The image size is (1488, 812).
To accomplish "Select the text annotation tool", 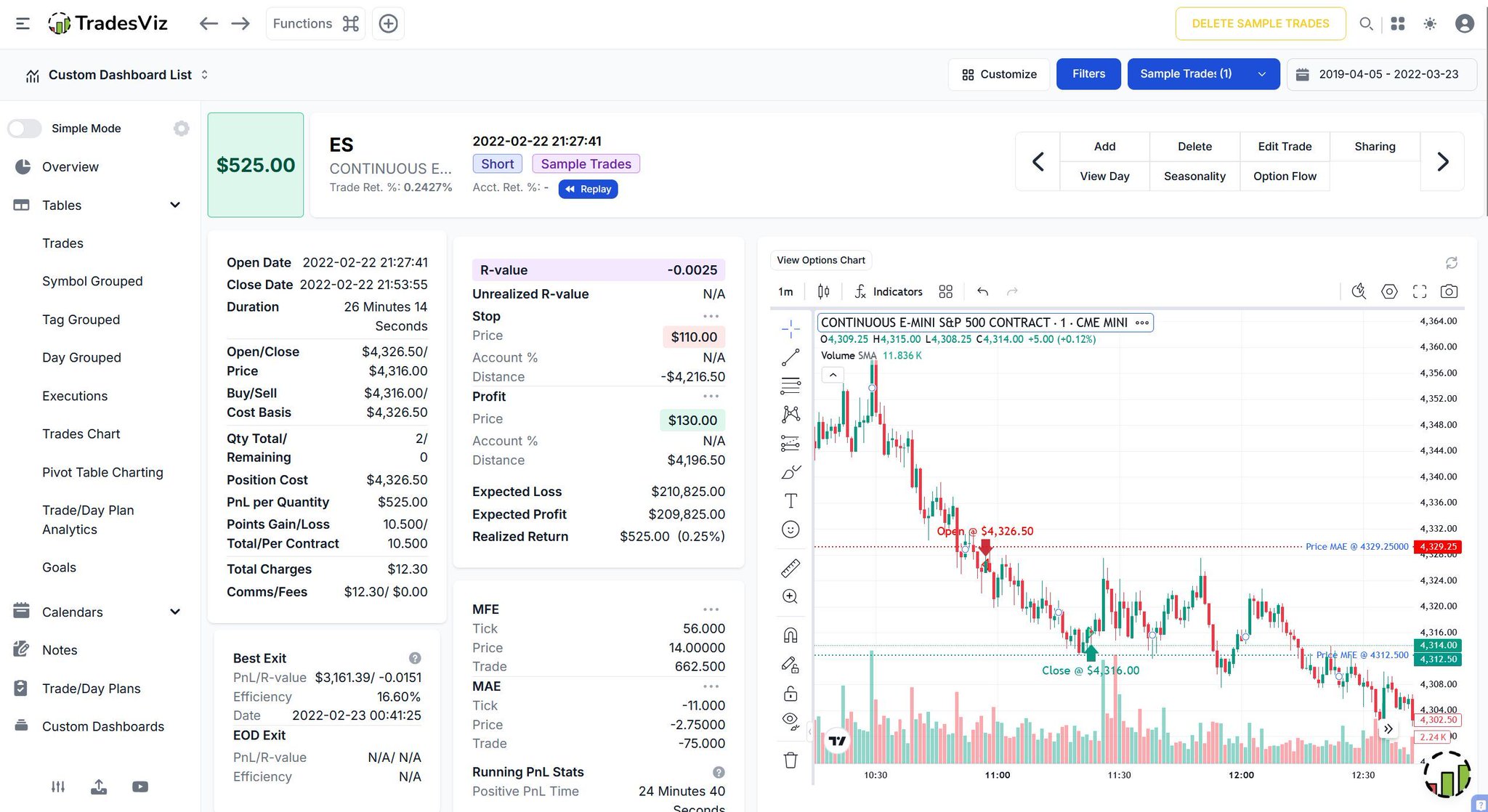I will point(790,500).
